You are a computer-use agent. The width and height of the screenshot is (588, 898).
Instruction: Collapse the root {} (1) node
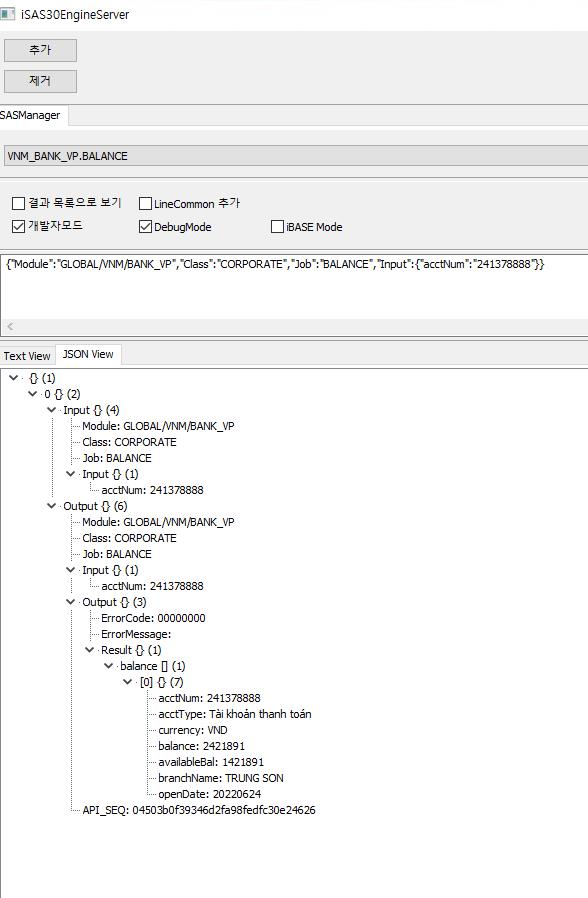(x=14, y=378)
